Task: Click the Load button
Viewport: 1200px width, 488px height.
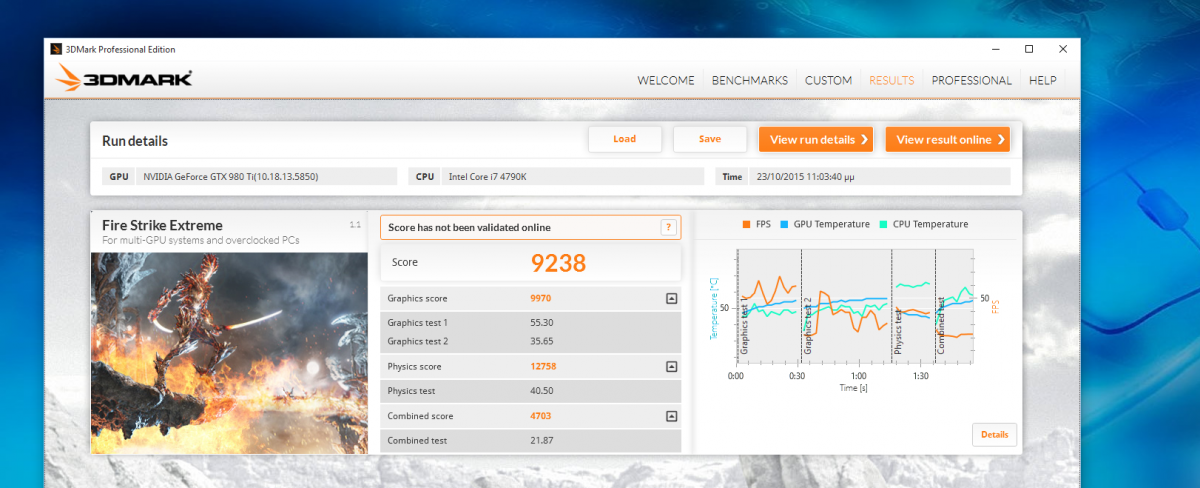Action: (x=624, y=139)
